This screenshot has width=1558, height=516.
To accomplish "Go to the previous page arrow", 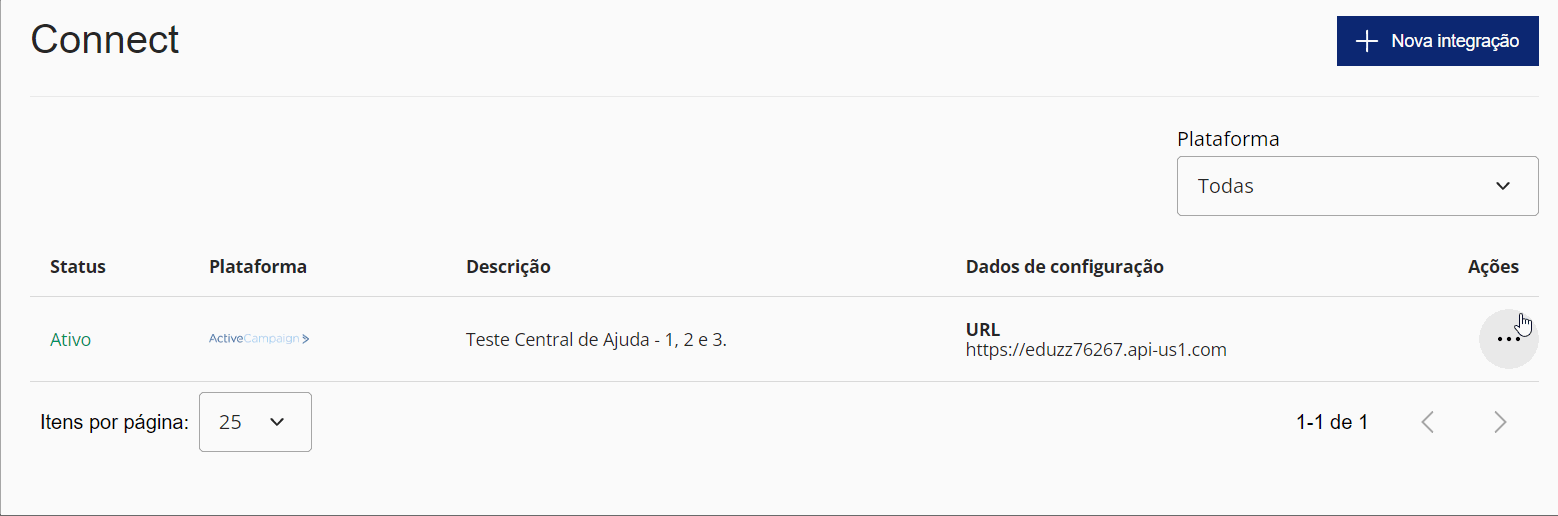I will tap(1428, 422).
